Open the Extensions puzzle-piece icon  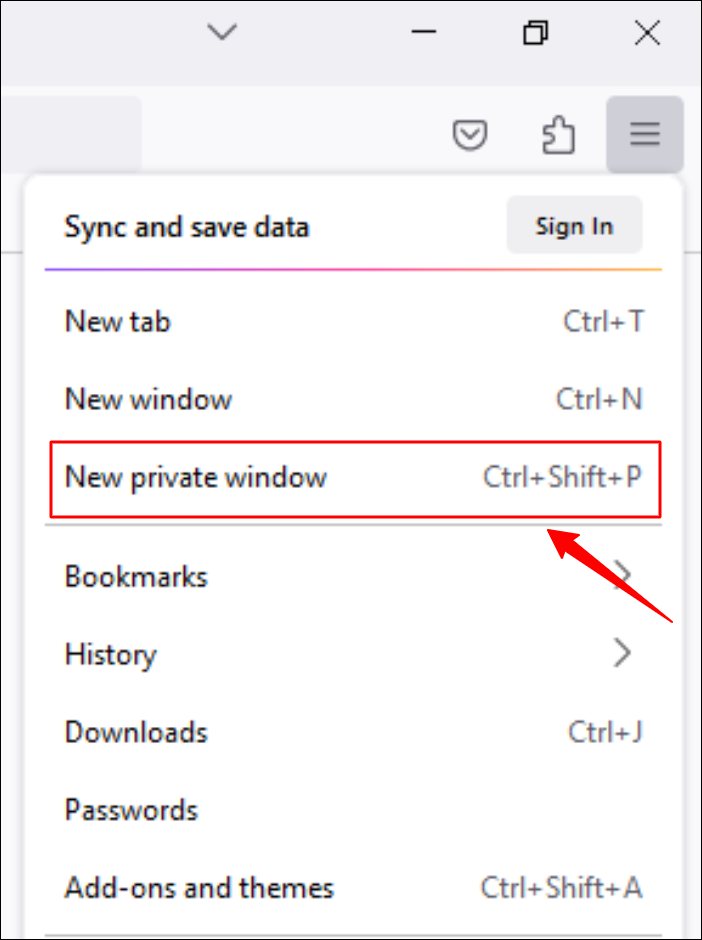click(x=558, y=135)
